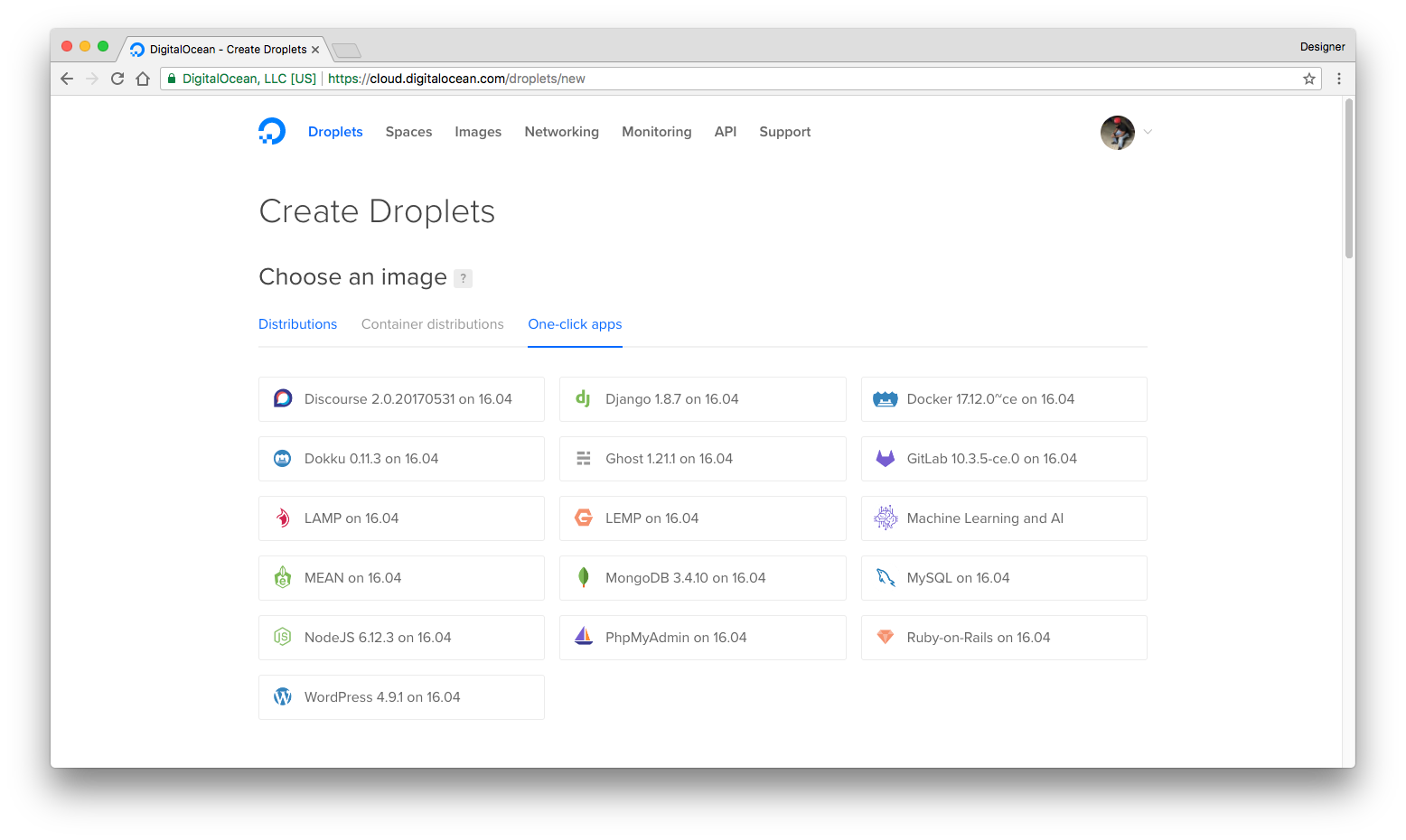
Task: Pick NodeJS 6.12.3 on 16.04
Action: point(401,638)
